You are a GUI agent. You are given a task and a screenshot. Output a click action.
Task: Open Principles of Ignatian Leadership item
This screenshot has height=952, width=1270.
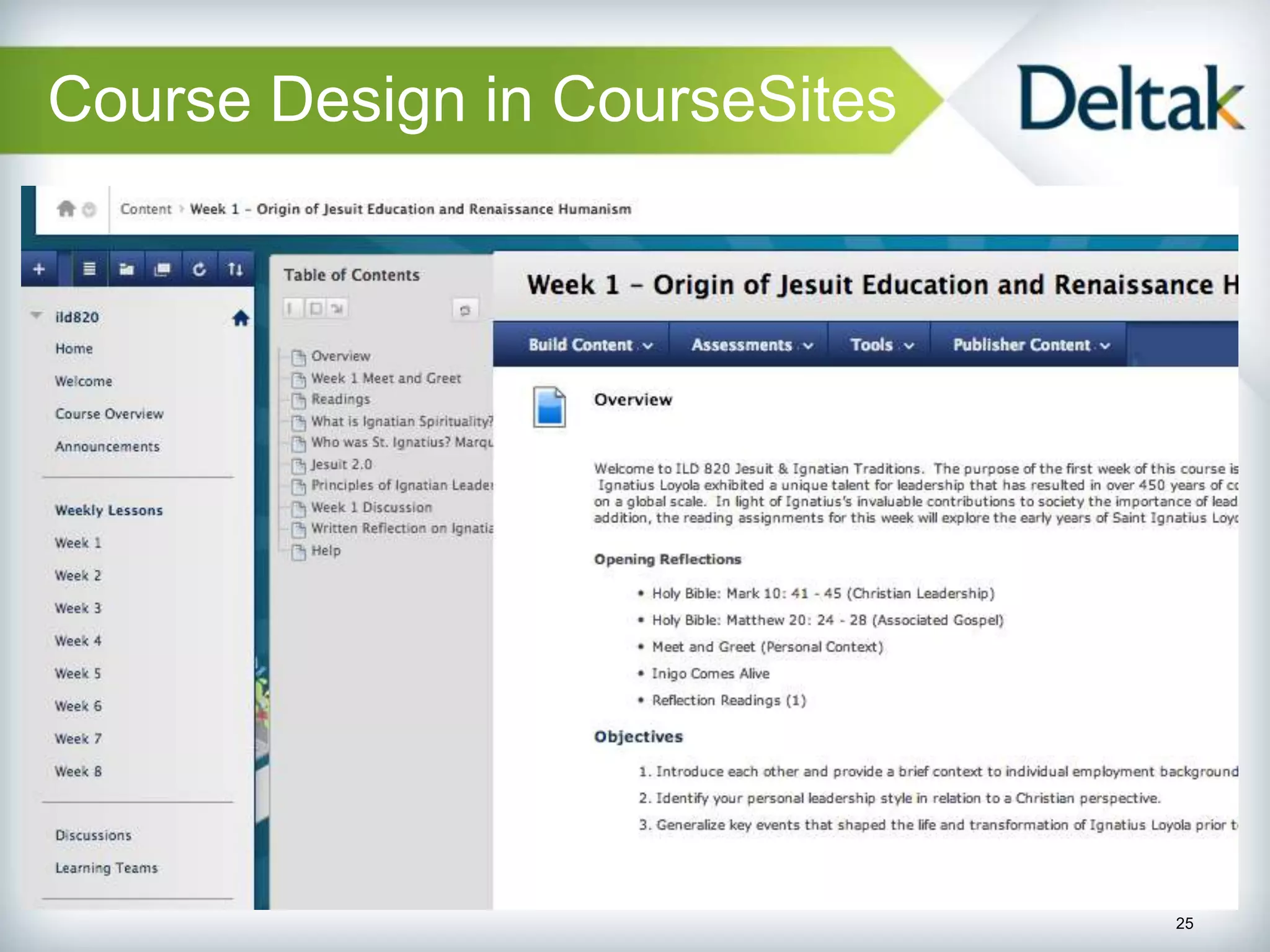(402, 485)
